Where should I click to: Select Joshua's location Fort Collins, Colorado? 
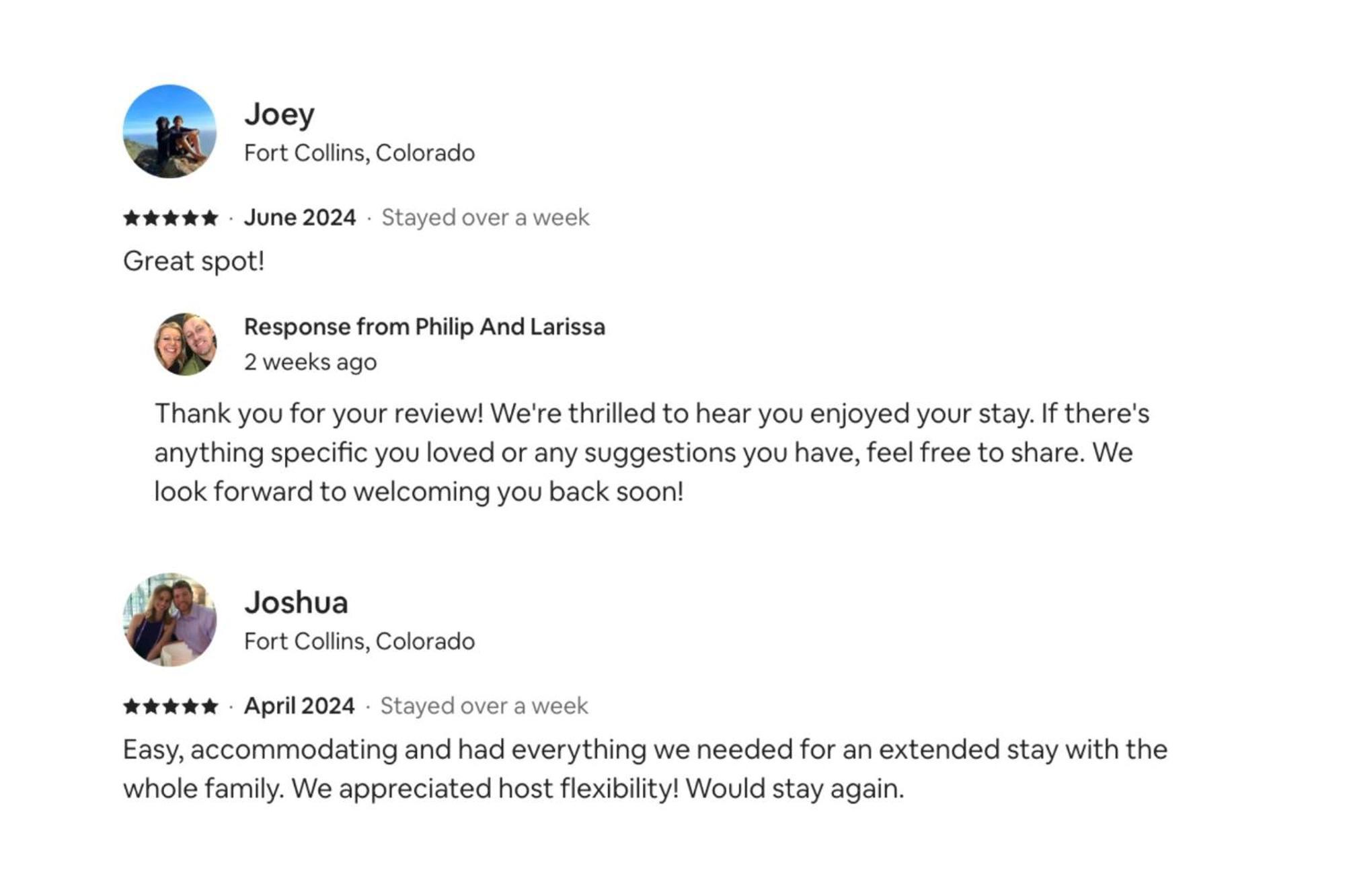coord(359,642)
